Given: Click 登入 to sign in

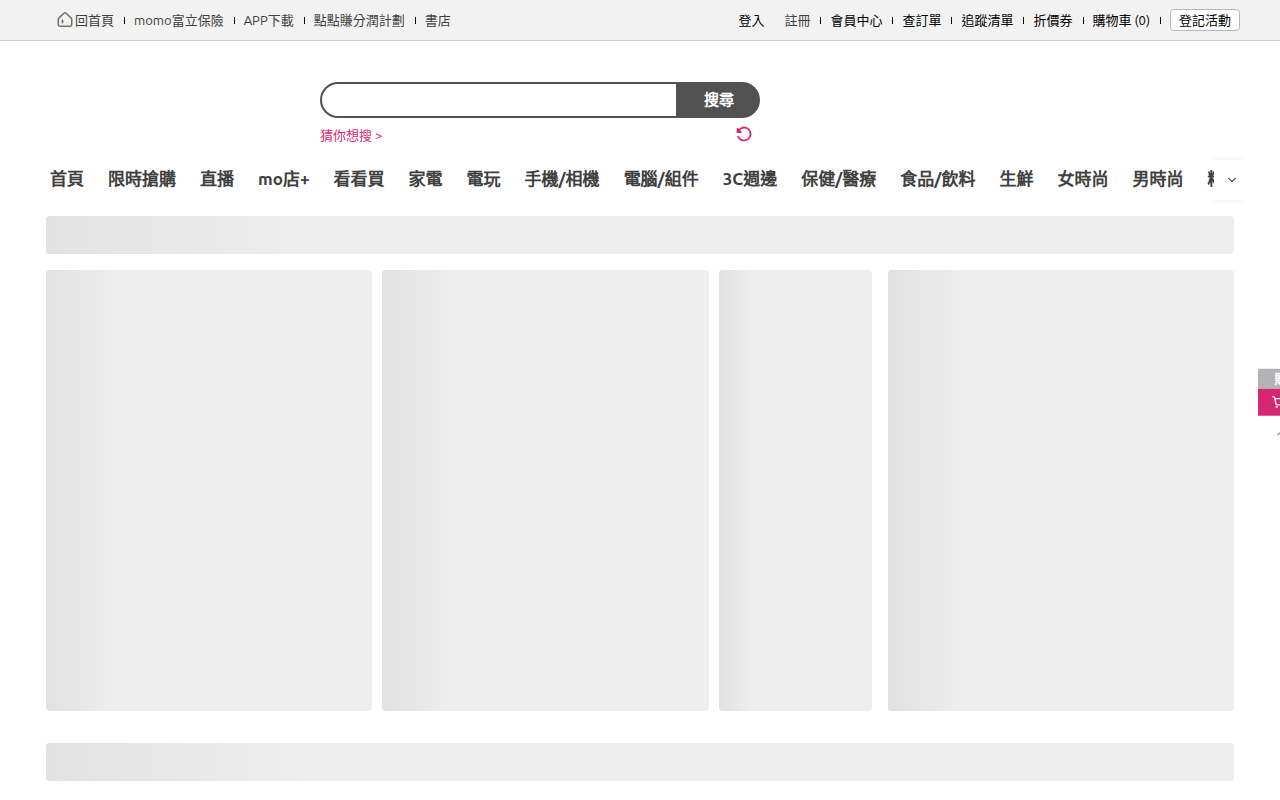Looking at the screenshot, I should pos(751,20).
